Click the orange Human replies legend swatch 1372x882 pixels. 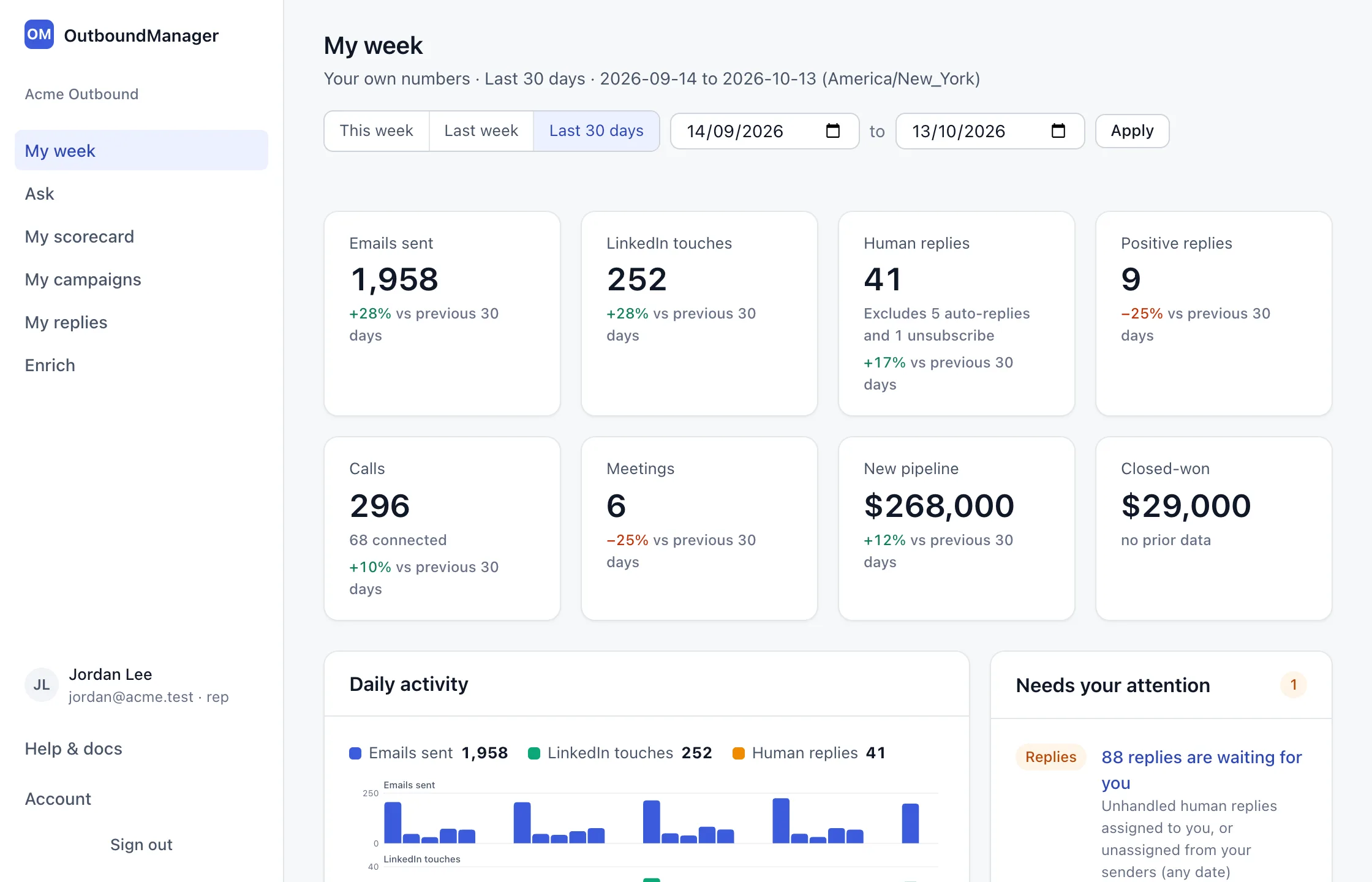pos(739,753)
